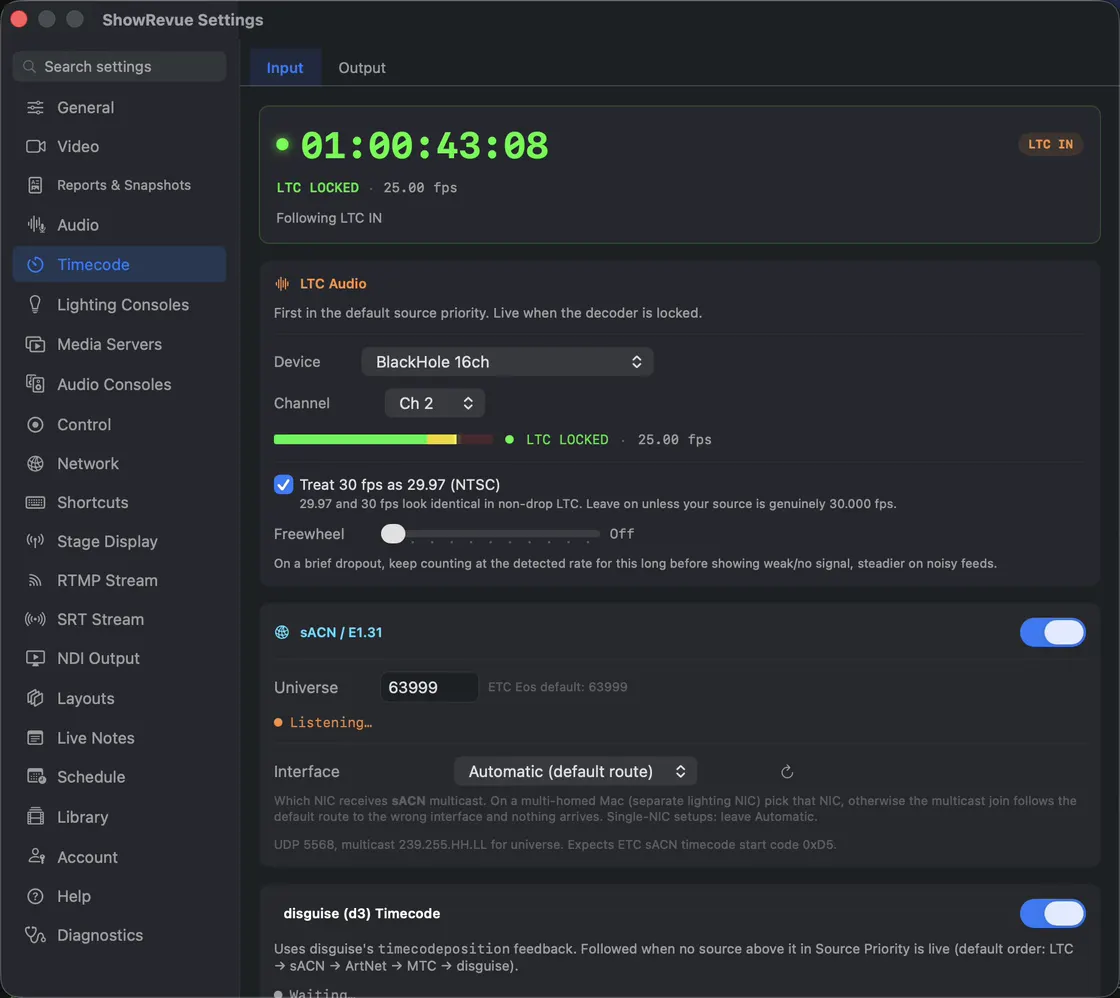Viewport: 1120px width, 998px height.
Task: Click the Freewheel slider handle
Action: coord(393,534)
